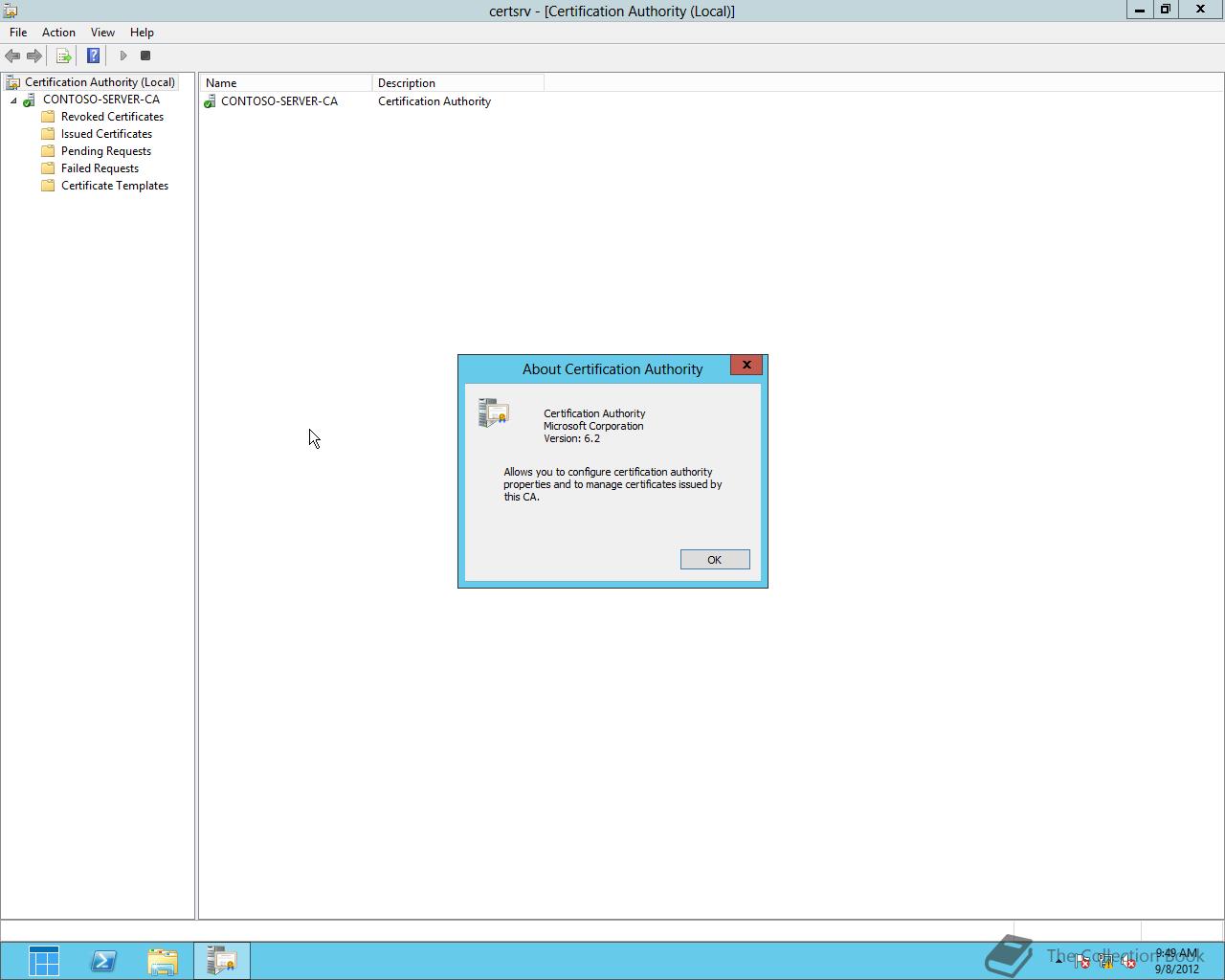Click 'Microsoft Corporation' text in dialog
The image size is (1225, 980).
[x=593, y=426]
